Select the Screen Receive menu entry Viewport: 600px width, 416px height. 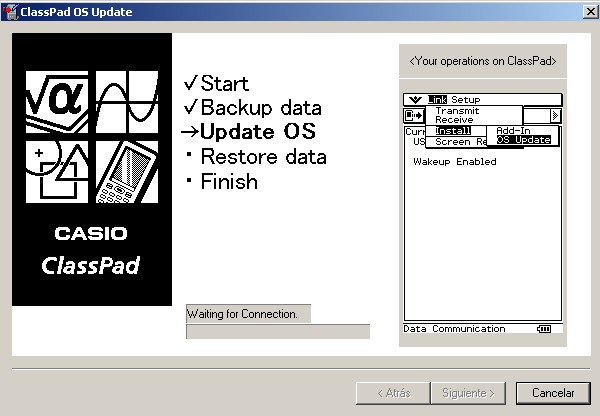pyautogui.click(x=461, y=142)
